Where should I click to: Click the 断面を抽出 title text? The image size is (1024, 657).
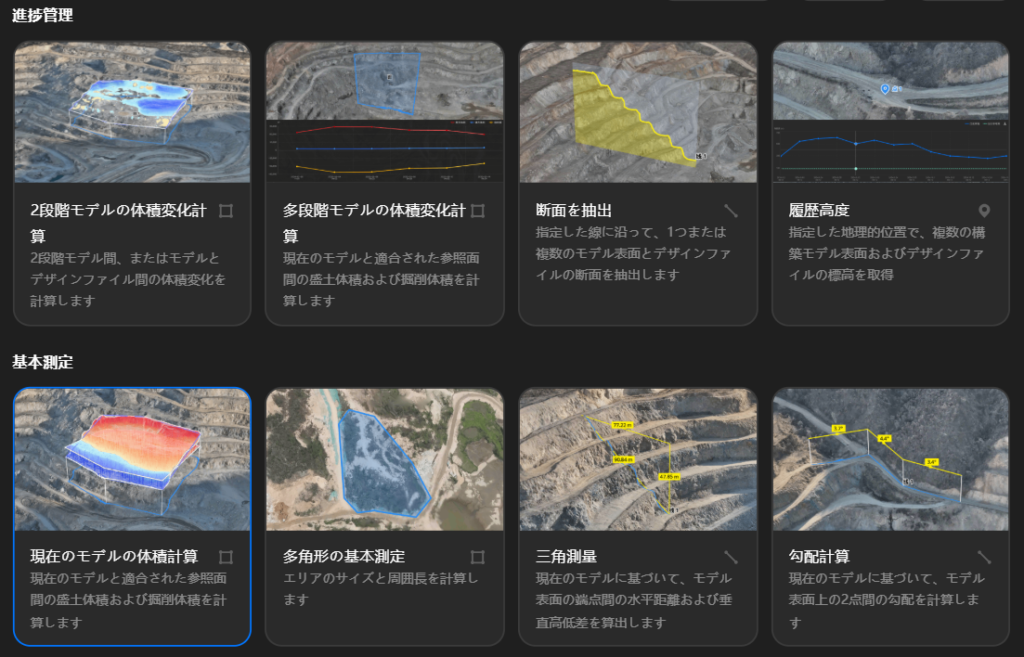(x=574, y=210)
